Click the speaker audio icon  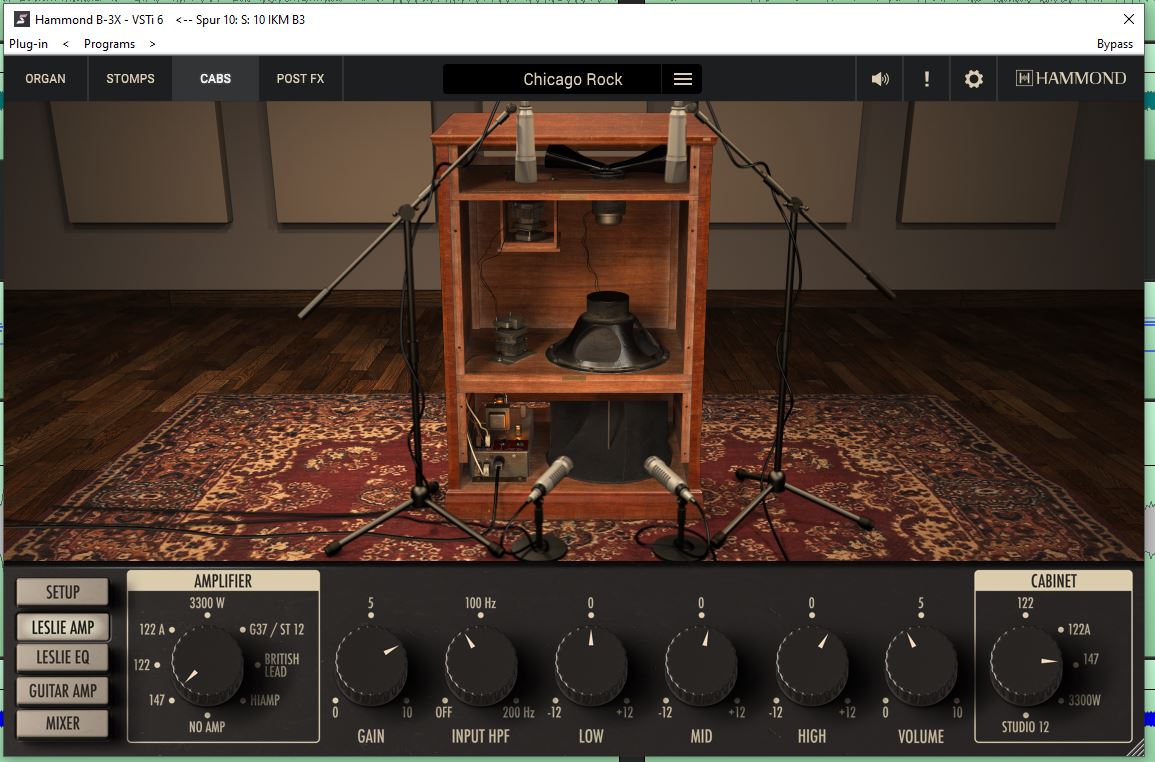point(880,79)
